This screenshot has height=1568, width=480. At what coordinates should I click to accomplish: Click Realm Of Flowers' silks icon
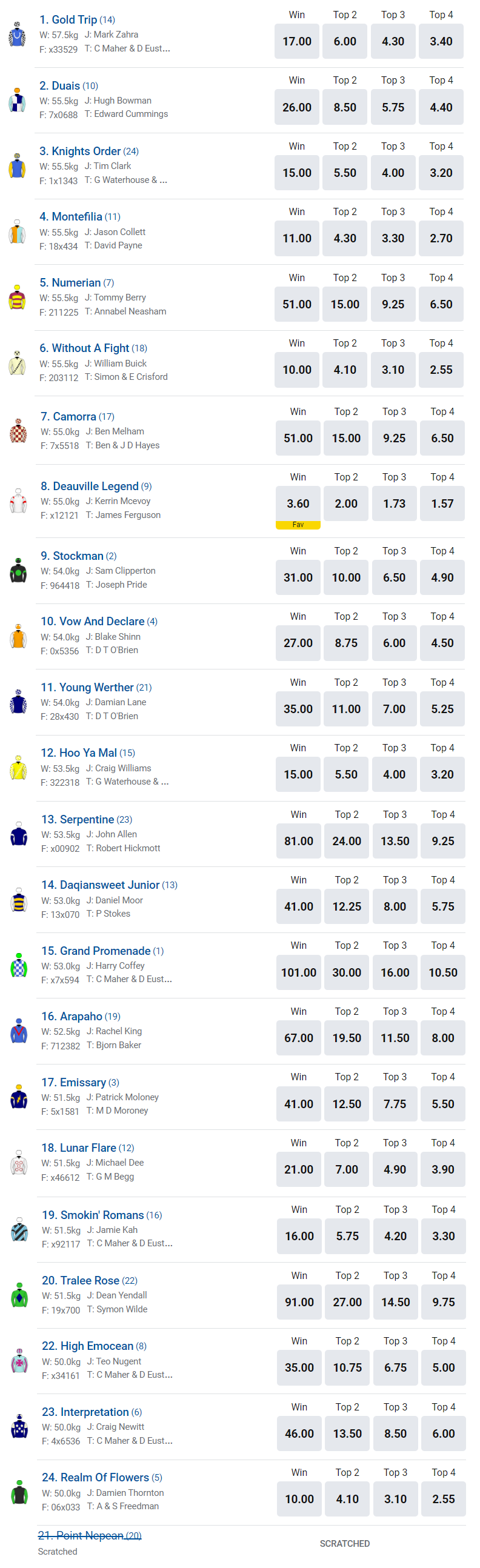click(x=19, y=1492)
